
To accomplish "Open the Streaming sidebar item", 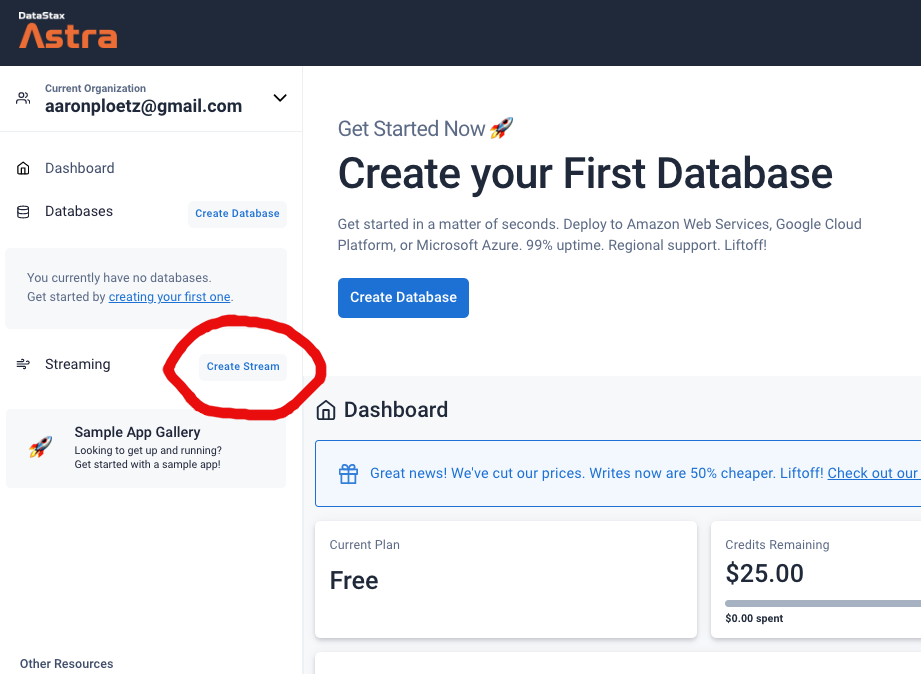I will [78, 364].
